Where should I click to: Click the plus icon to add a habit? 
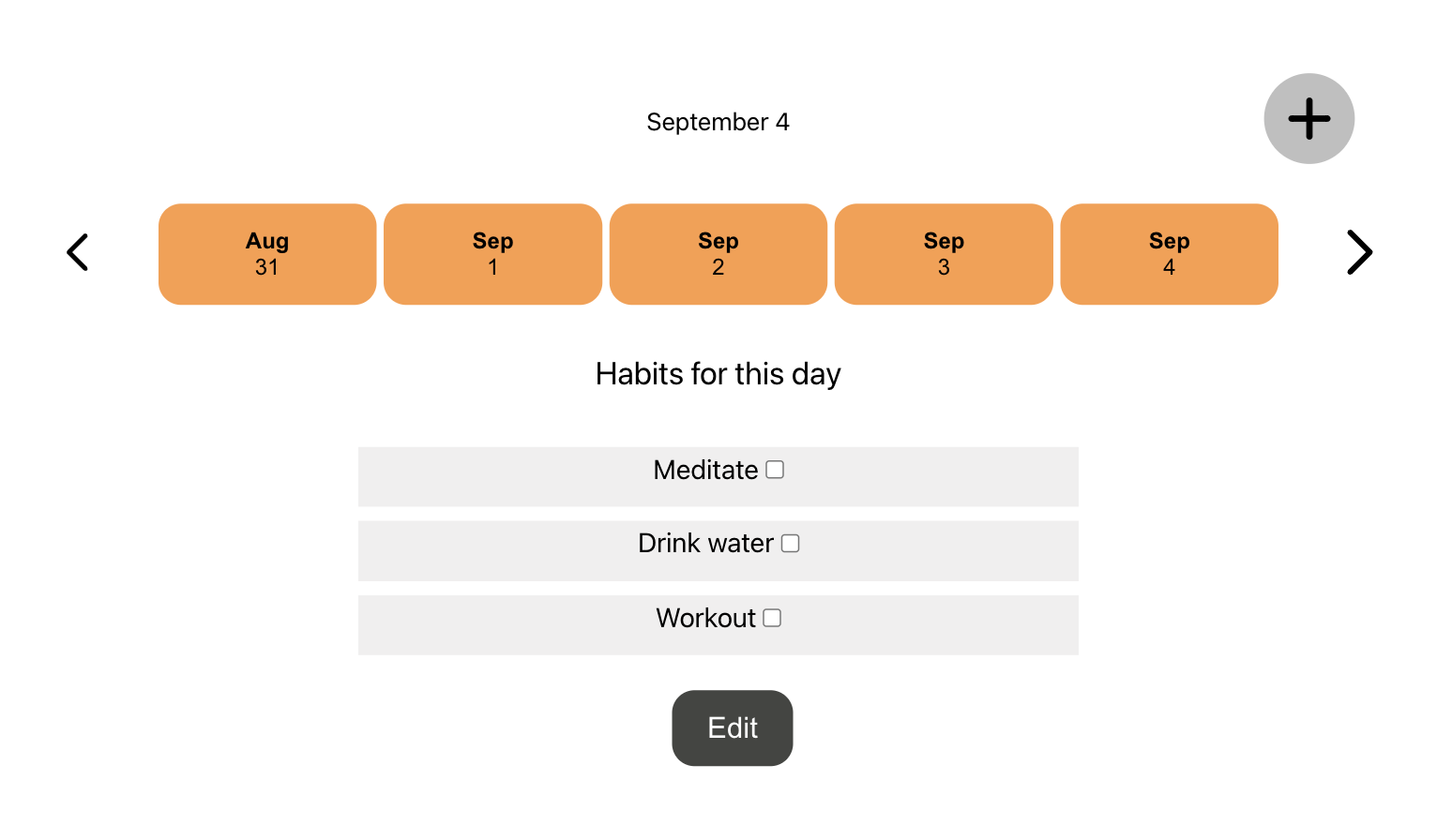pyautogui.click(x=1308, y=118)
